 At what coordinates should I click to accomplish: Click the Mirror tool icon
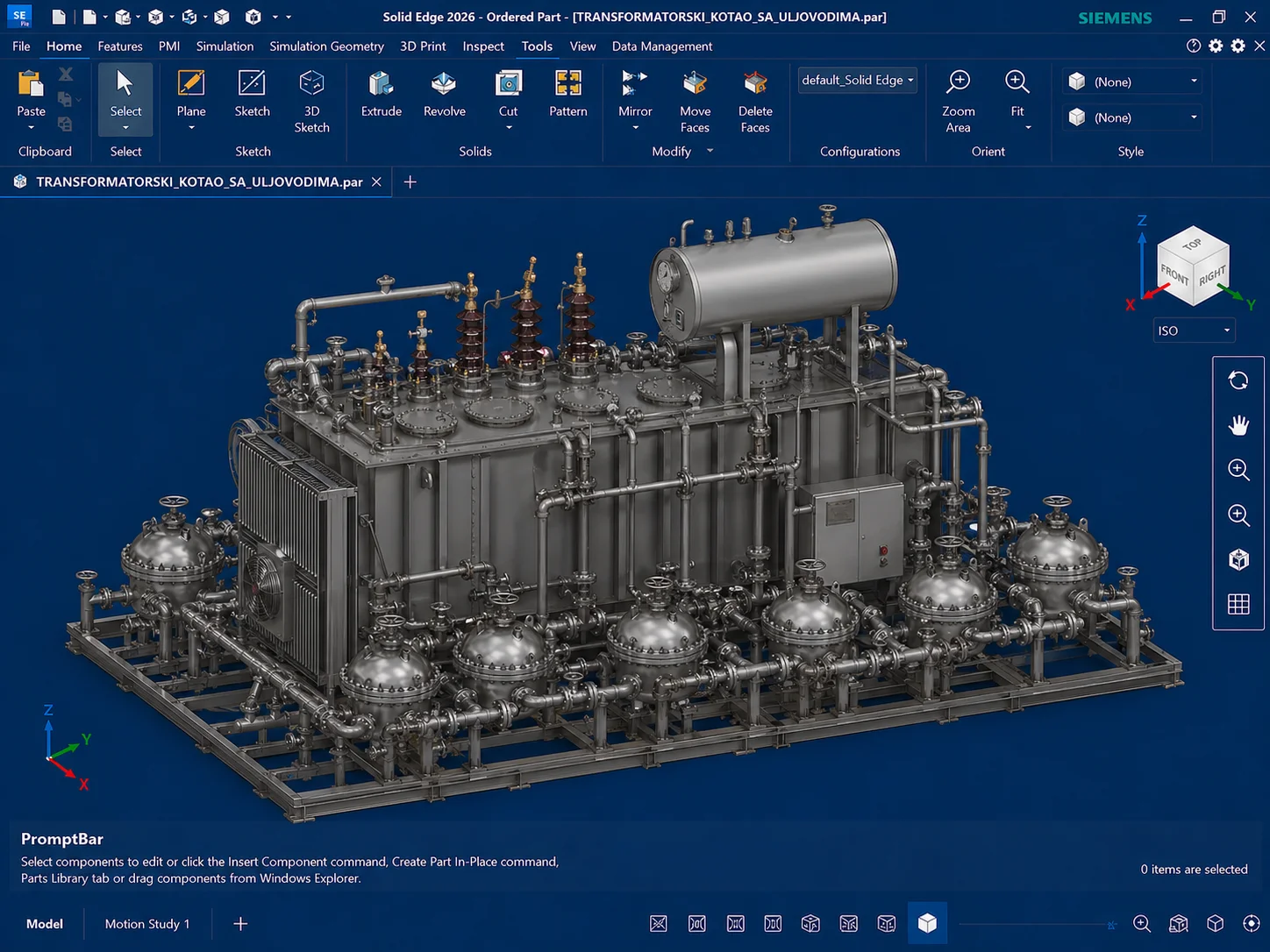(635, 84)
